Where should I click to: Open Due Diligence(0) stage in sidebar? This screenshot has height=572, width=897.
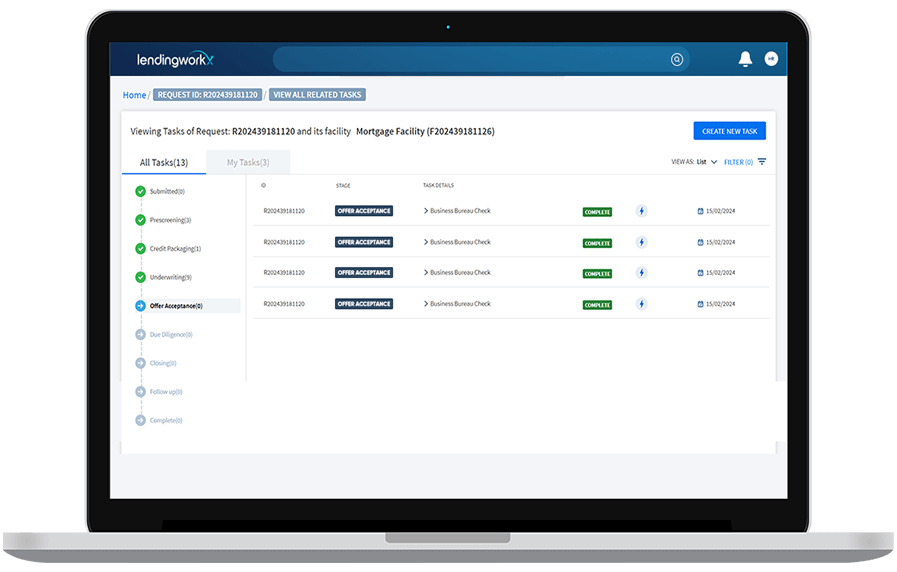[170, 334]
